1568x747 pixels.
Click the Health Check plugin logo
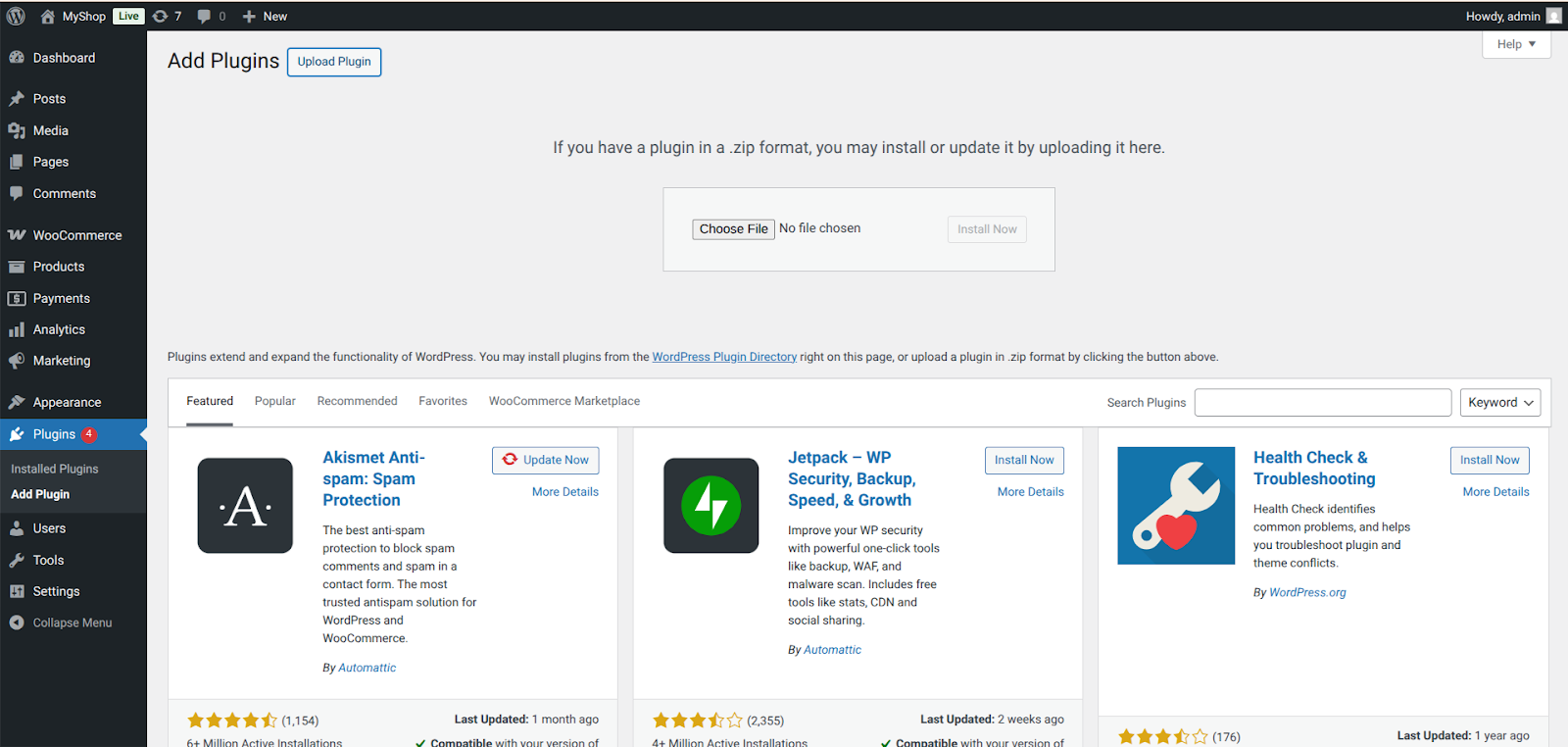[x=1176, y=506]
